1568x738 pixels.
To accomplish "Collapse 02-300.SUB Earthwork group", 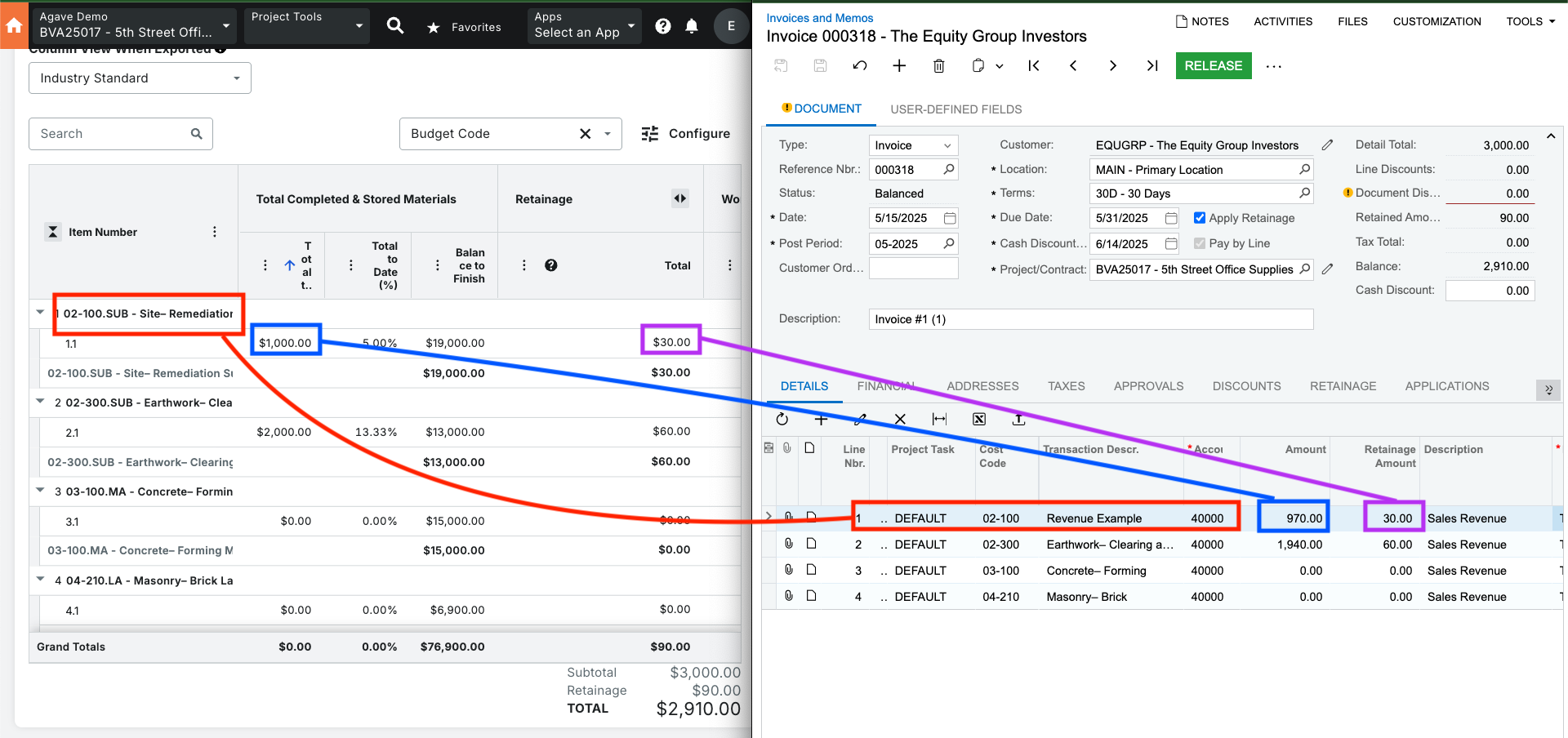I will (x=40, y=402).
